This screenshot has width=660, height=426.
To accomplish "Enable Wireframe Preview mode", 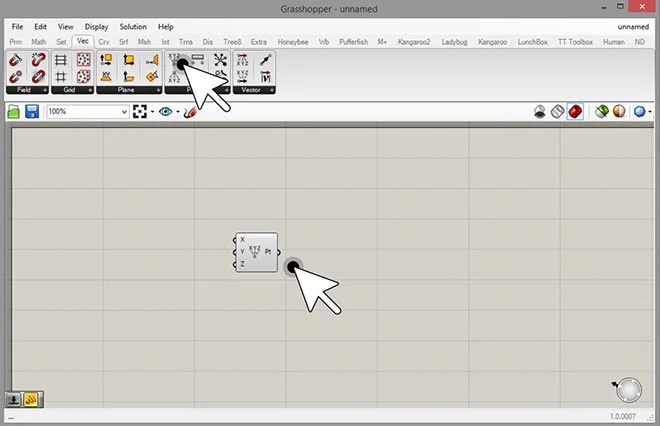I will 557,112.
